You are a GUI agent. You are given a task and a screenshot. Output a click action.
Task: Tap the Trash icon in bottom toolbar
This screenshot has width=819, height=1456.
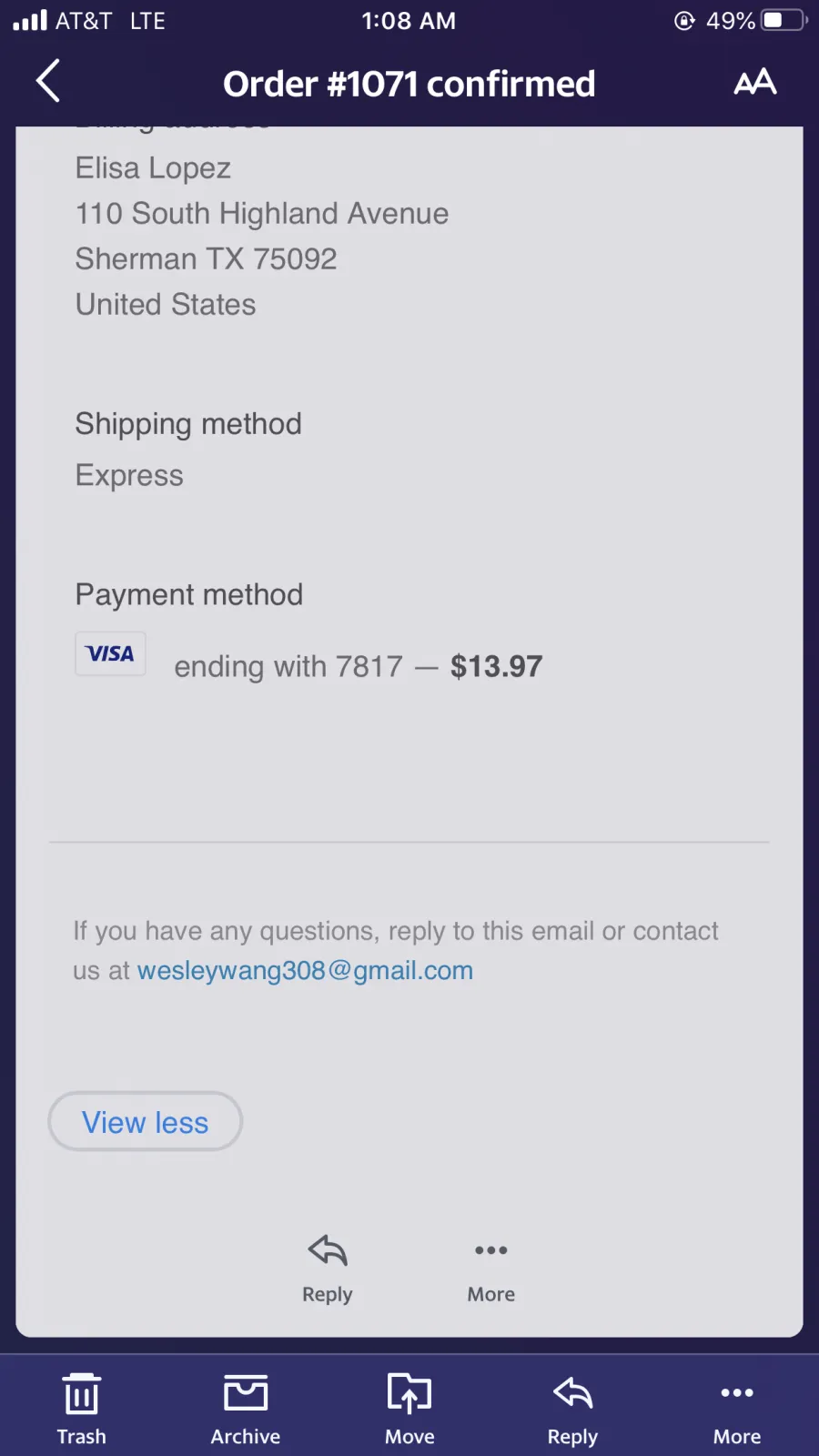(x=82, y=1409)
